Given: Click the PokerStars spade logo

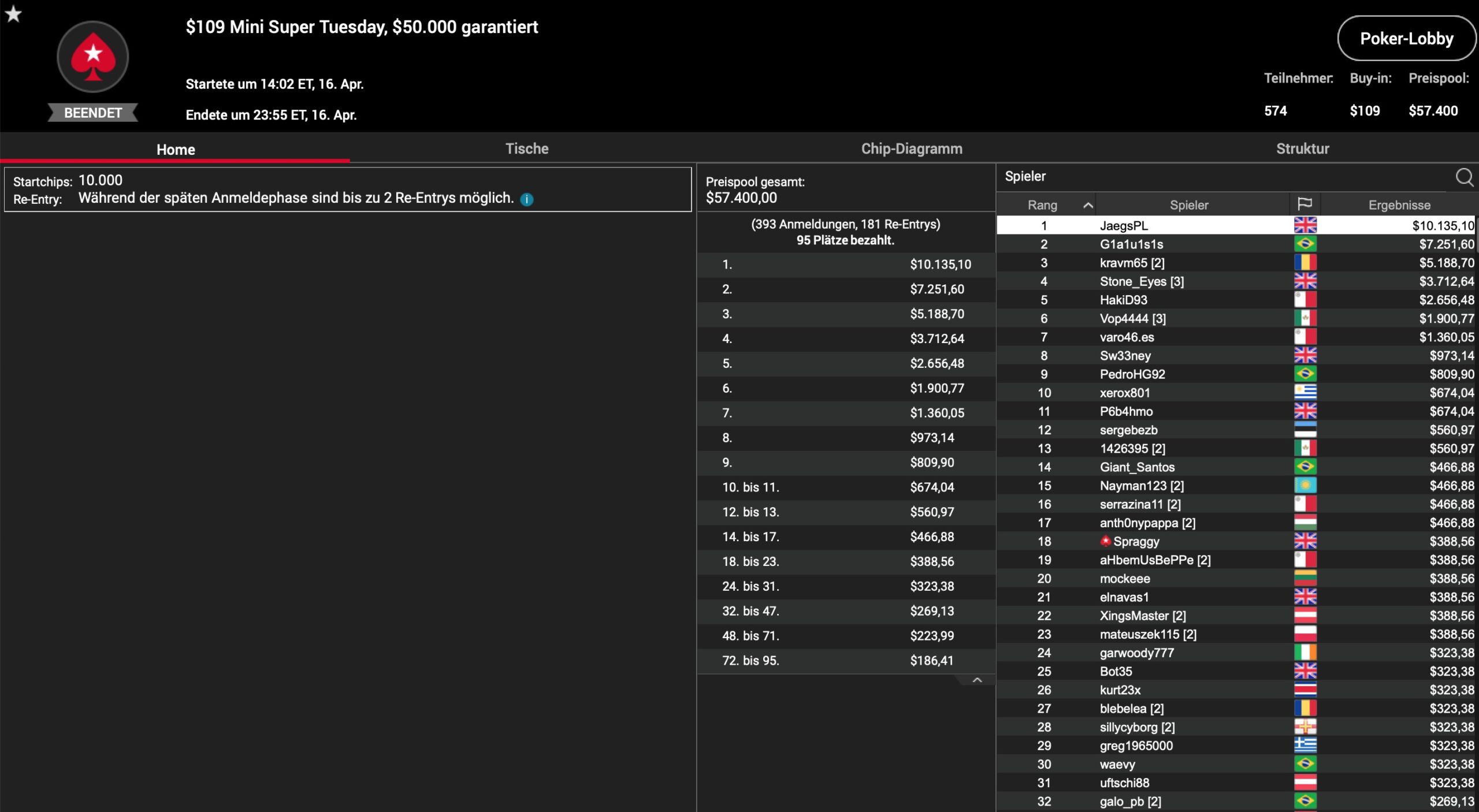Looking at the screenshot, I should [x=92, y=57].
